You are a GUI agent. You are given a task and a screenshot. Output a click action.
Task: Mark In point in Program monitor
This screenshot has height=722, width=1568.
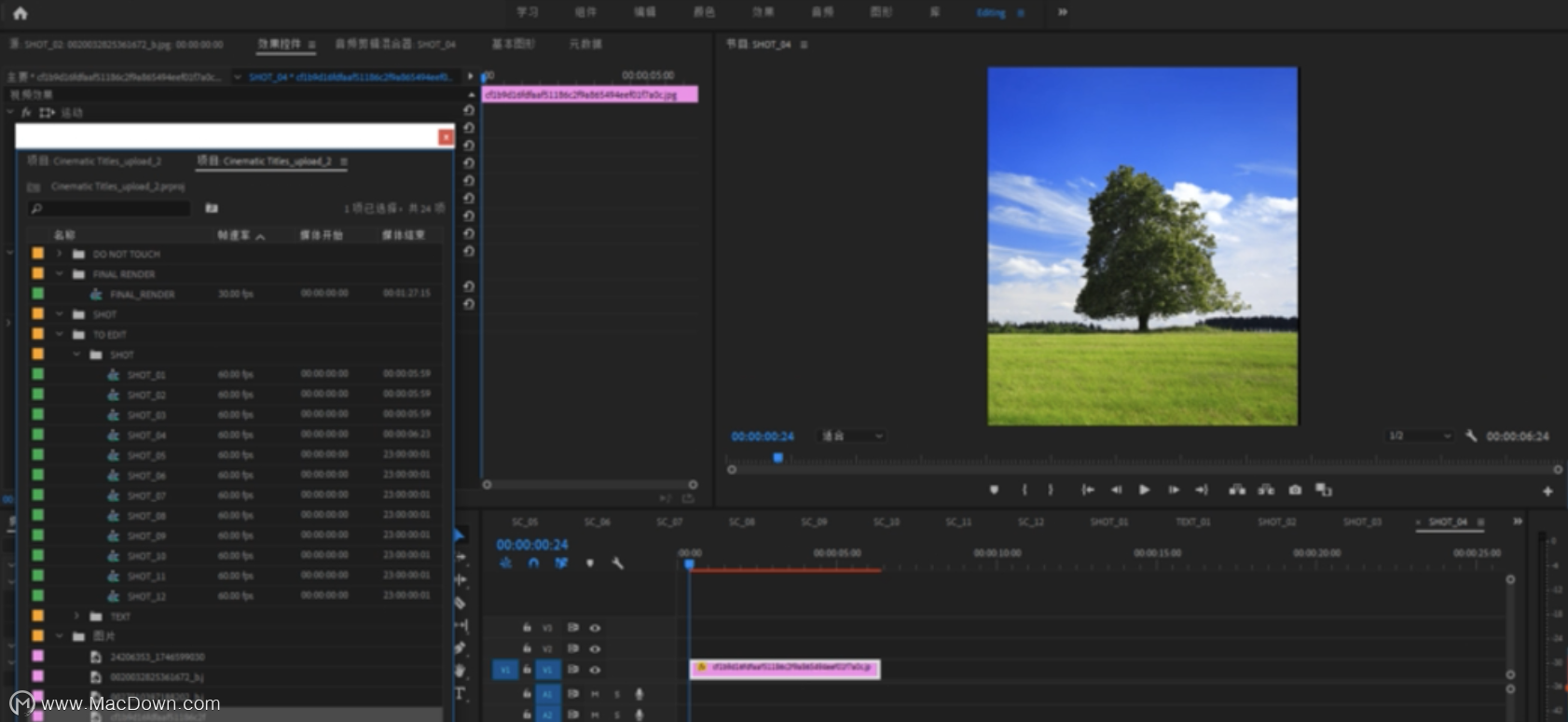click(1025, 490)
